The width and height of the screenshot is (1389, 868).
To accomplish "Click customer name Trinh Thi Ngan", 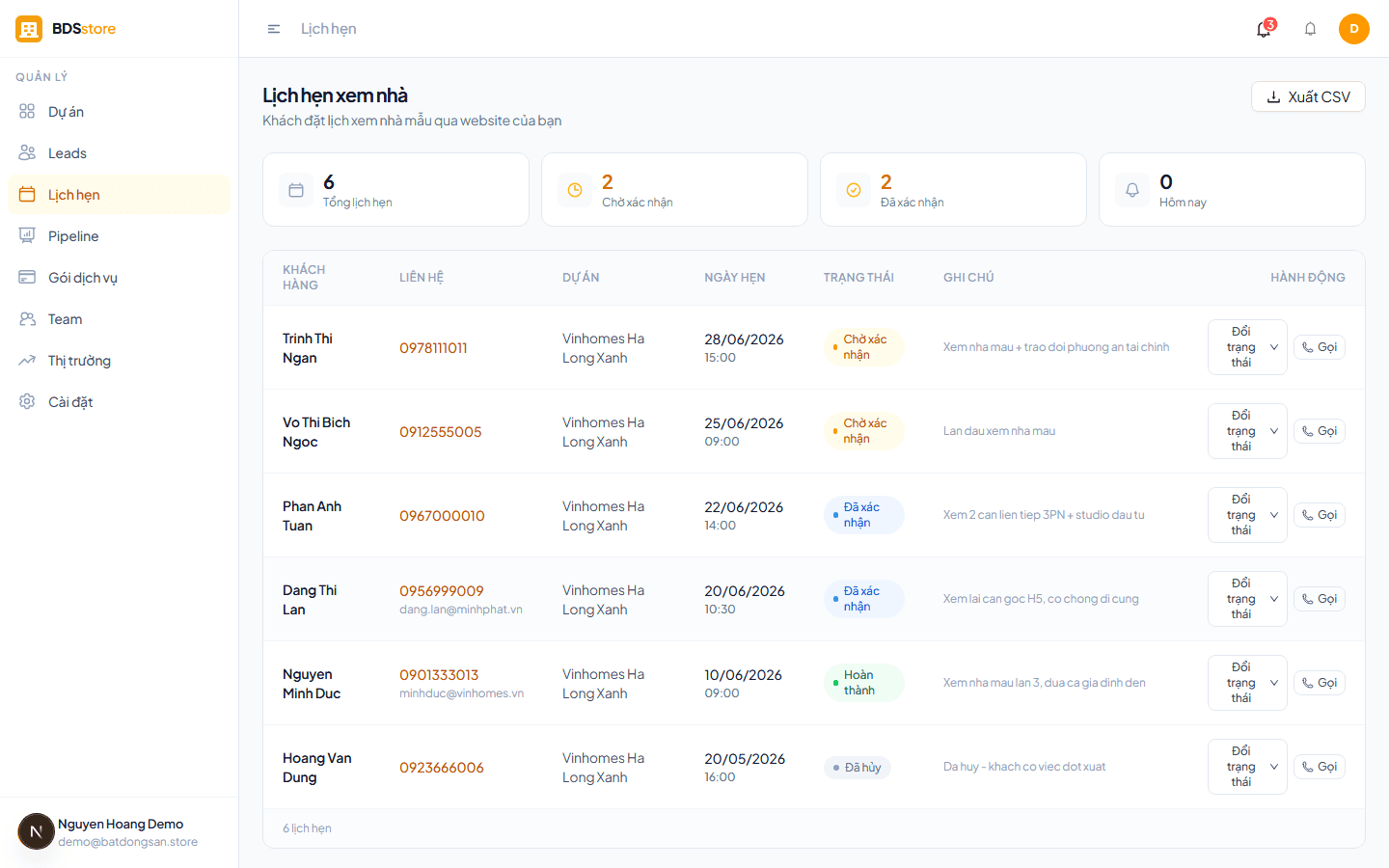I will pos(308,348).
